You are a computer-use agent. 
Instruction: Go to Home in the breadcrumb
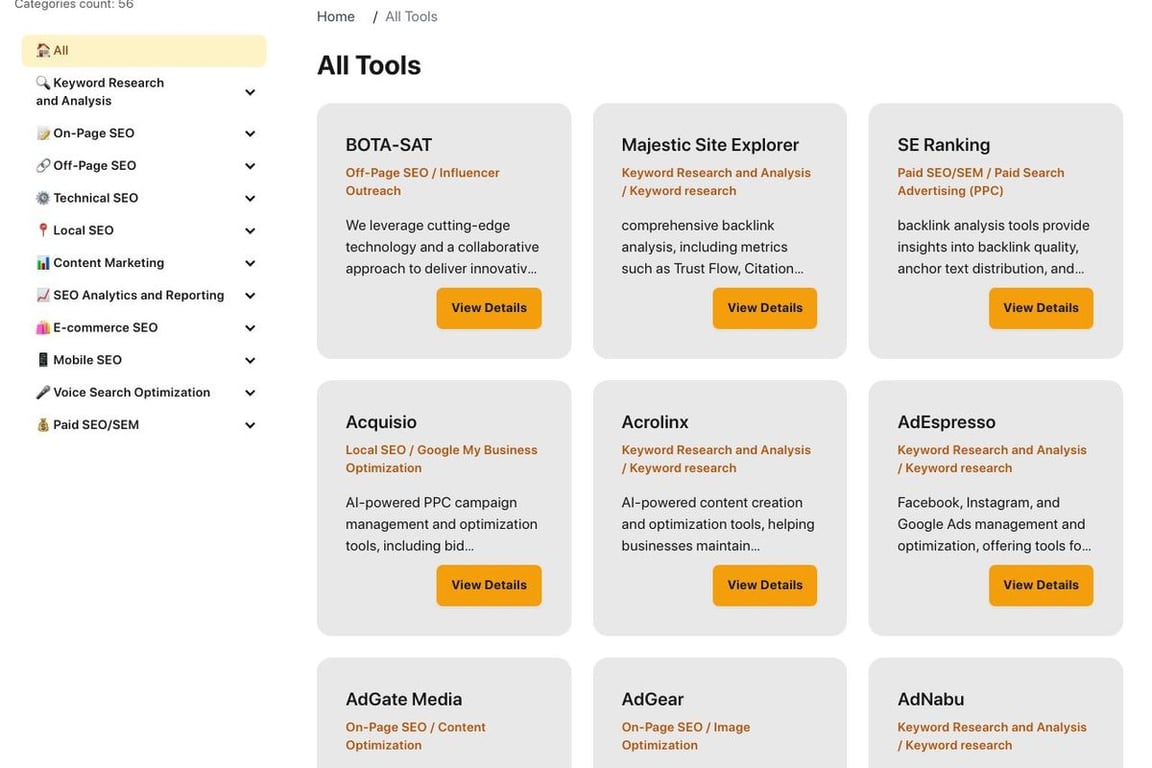coord(336,16)
